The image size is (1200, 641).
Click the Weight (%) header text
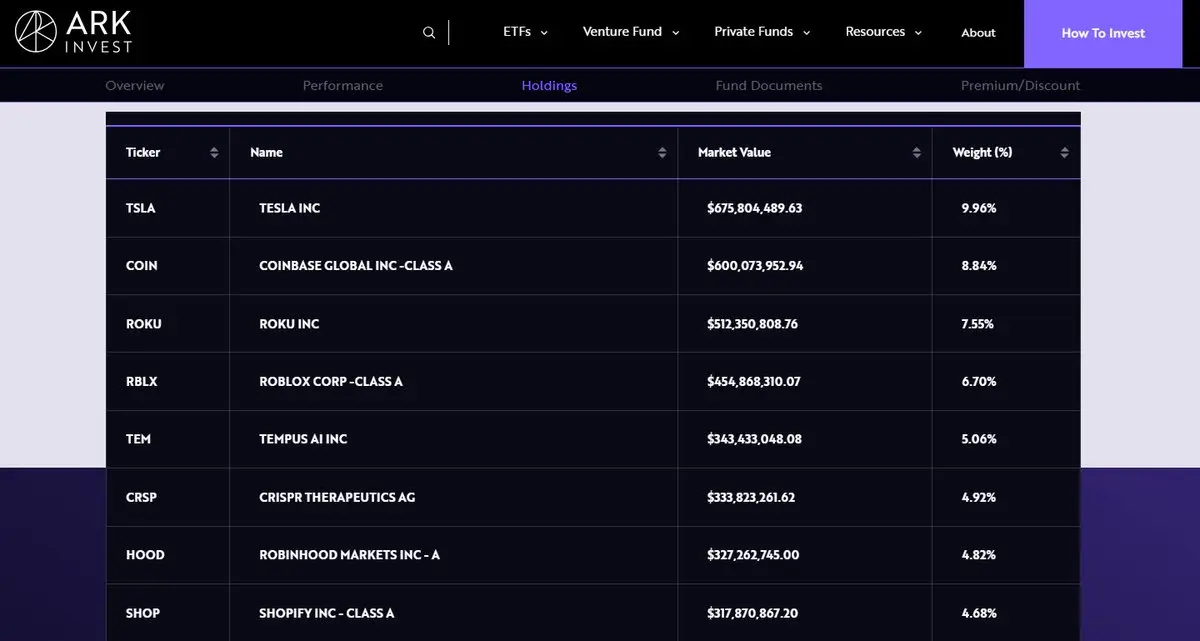click(x=982, y=153)
